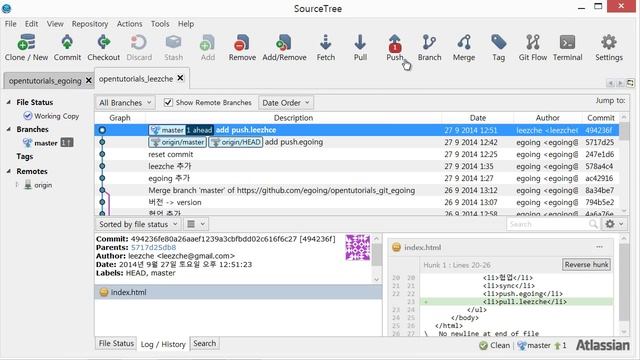Collapse the Remotes sidebar section
640x360 pixels.
coord(9,171)
